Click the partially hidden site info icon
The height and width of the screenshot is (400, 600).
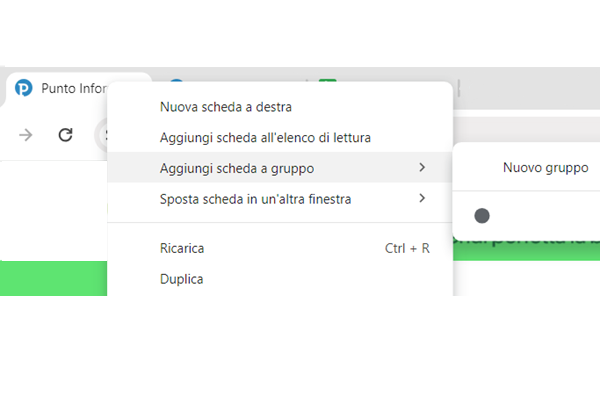[x=102, y=135]
